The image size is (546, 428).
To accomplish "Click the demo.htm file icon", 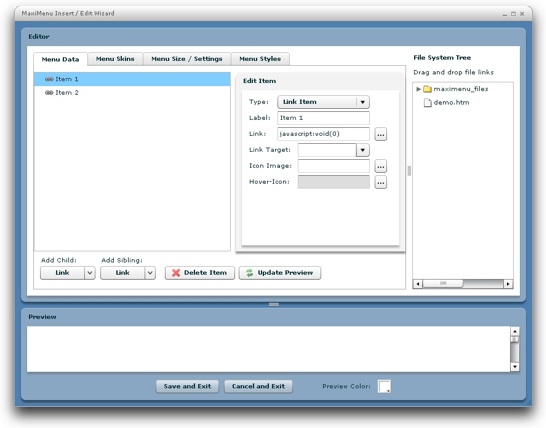I will tap(427, 102).
